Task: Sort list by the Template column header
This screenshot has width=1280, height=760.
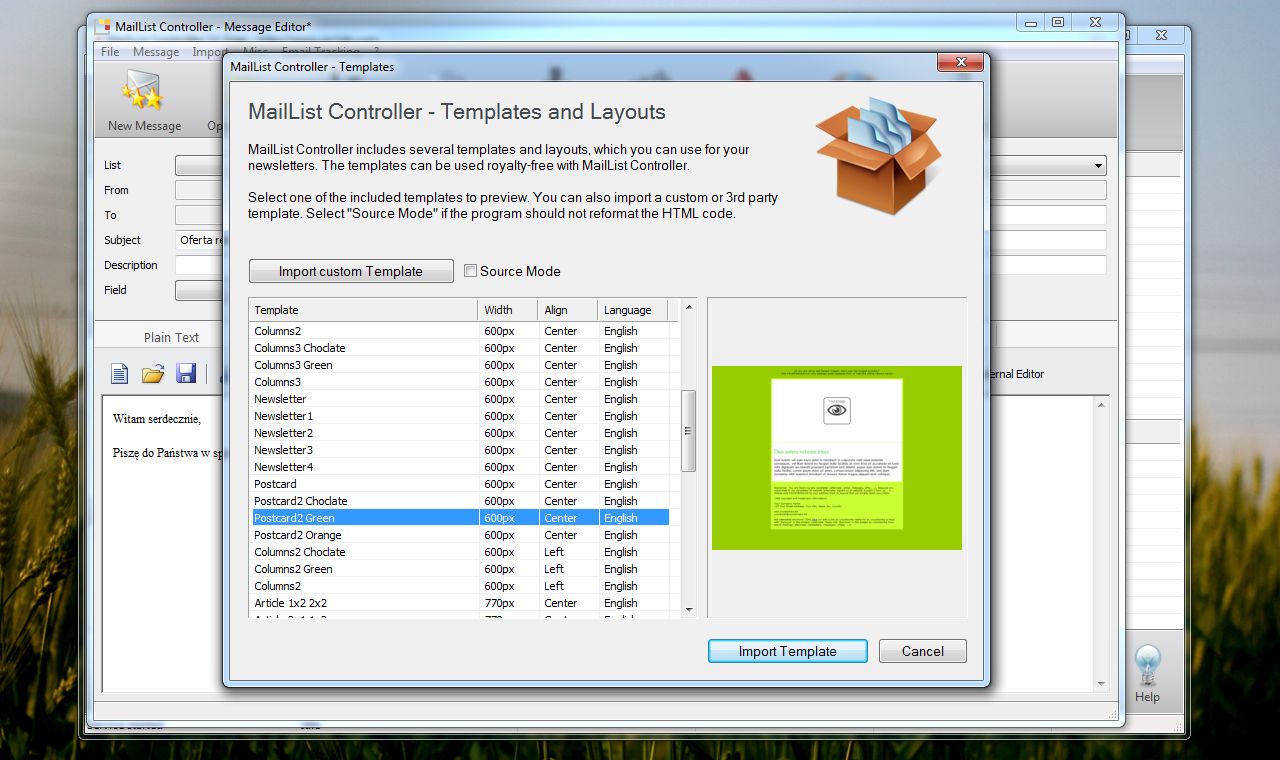Action: (x=364, y=310)
